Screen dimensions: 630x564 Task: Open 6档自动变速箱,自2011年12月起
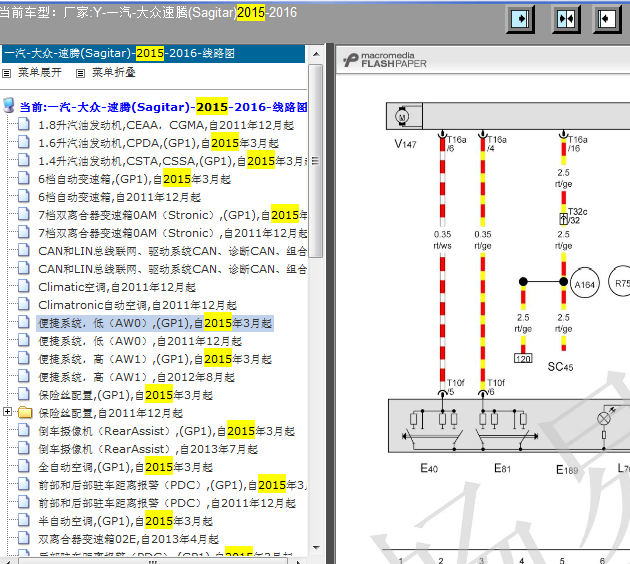point(119,197)
